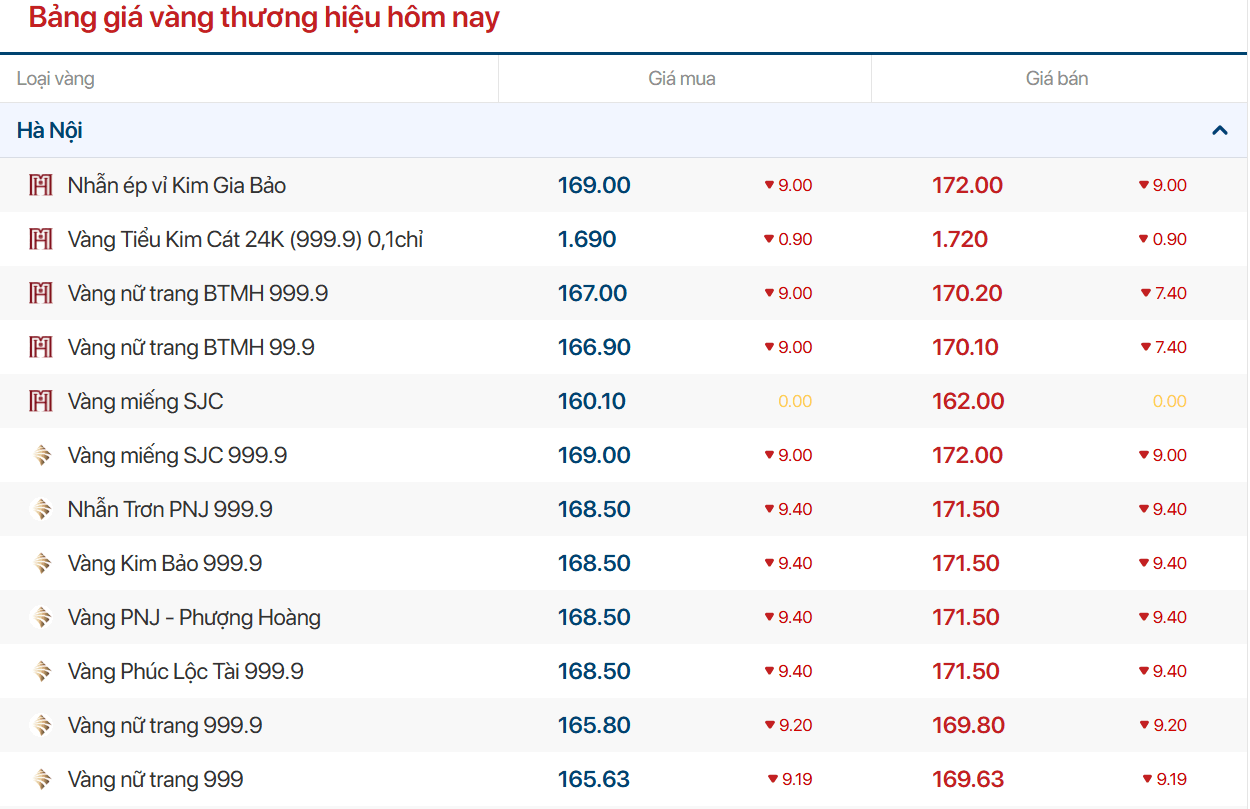The width and height of the screenshot is (1250, 809).
Task: Click the brand logo beside Nhẫn ép vỉ Kim Gia Bảo
Action: pyautogui.click(x=41, y=185)
